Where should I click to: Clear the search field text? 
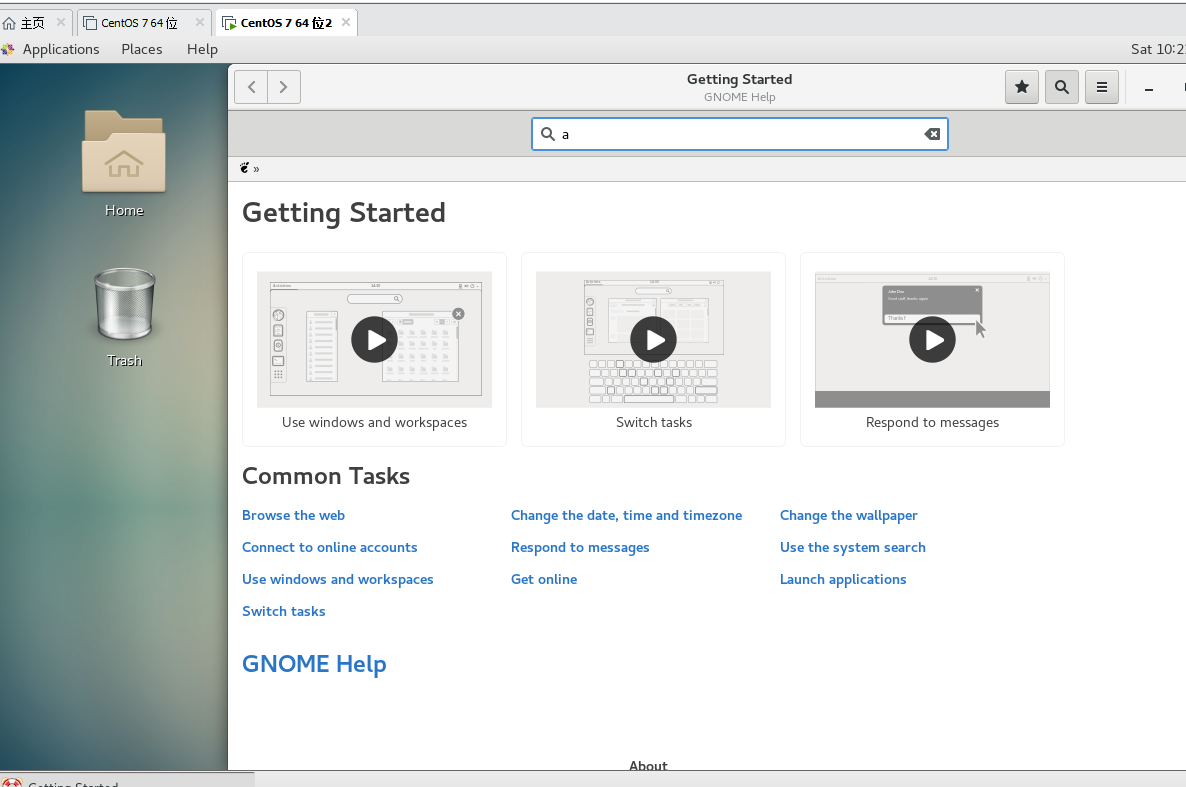(x=932, y=134)
